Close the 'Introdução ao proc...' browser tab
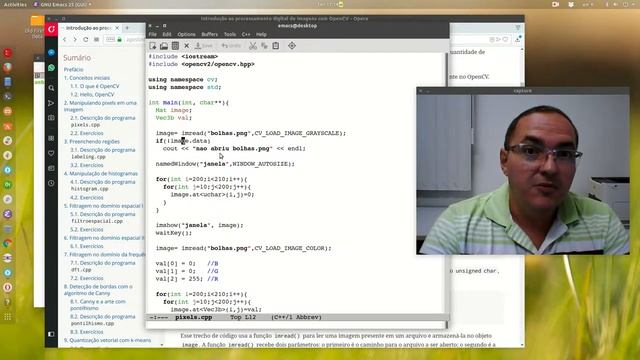 pos(117,28)
